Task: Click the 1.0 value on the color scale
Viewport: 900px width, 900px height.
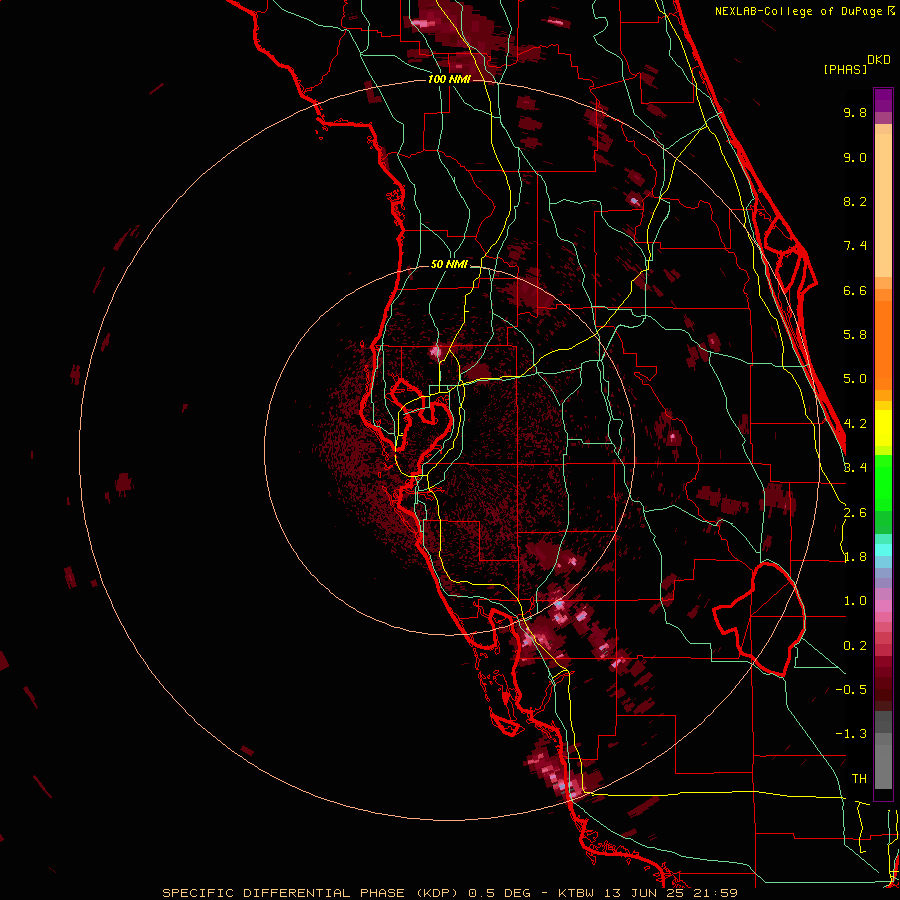Action: coord(855,601)
